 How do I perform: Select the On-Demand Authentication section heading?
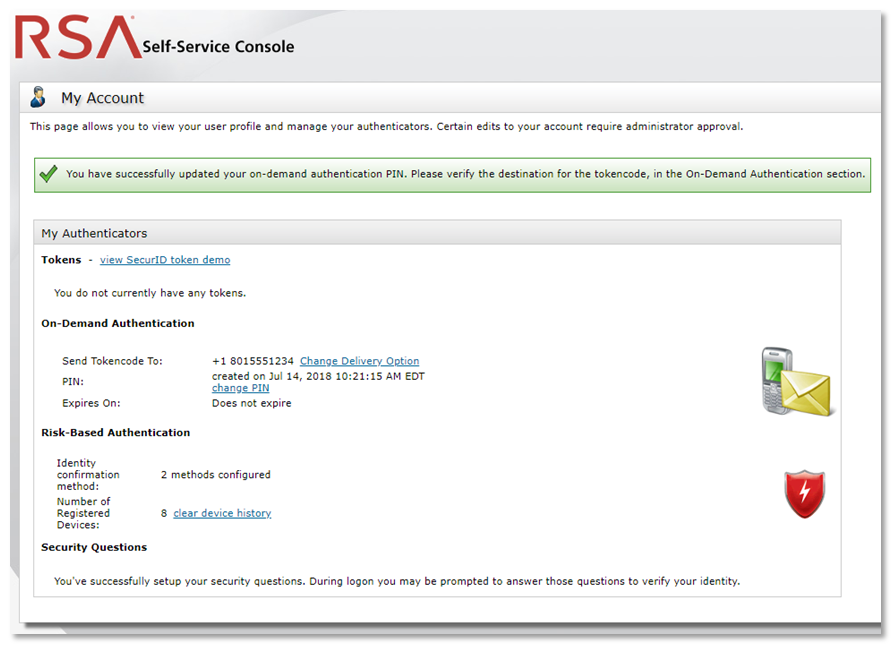118,323
